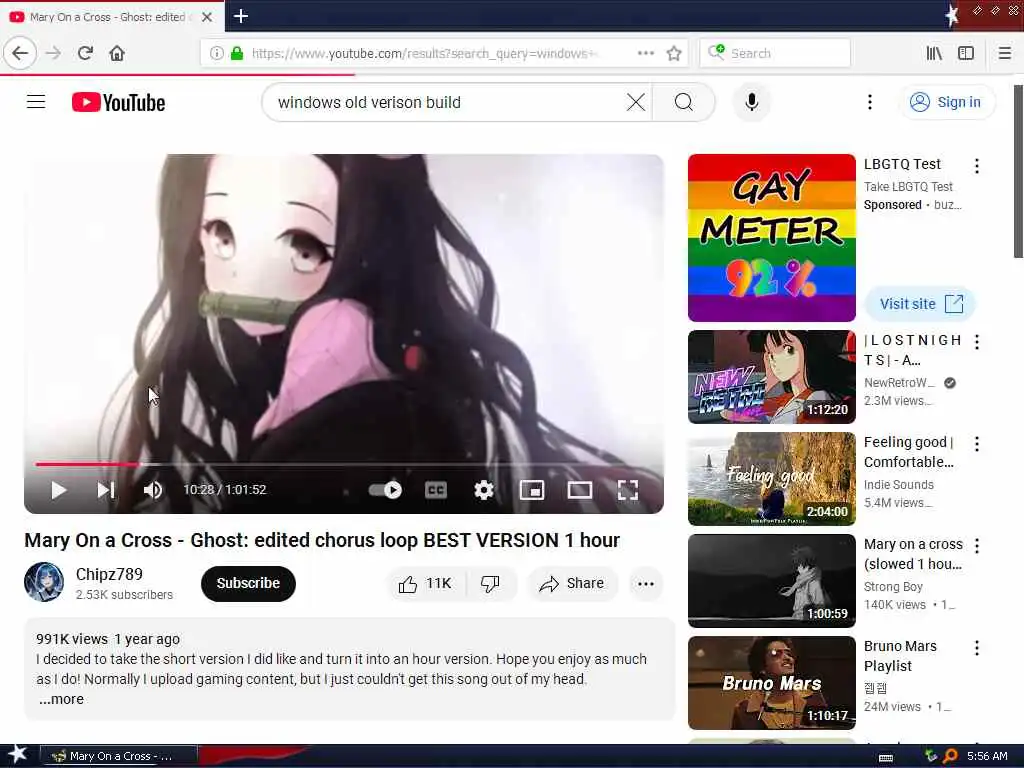Open options for LBGTQ Test ad

click(x=976, y=166)
